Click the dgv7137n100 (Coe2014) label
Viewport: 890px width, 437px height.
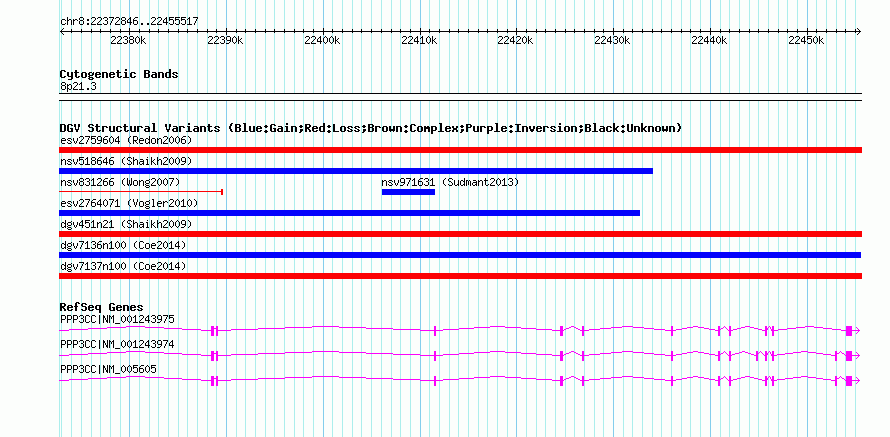pyautogui.click(x=123, y=266)
